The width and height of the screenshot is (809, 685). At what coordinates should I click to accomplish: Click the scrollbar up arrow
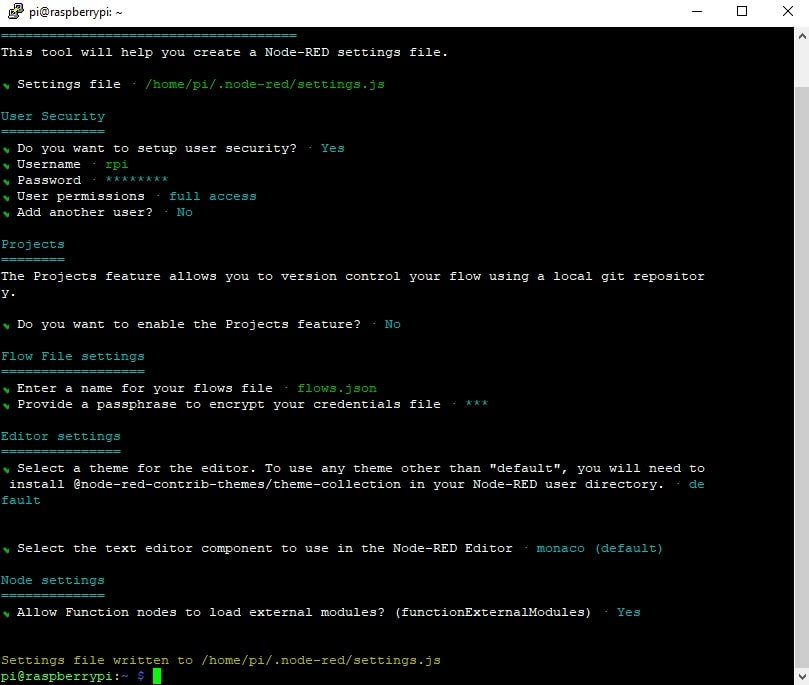pos(802,37)
